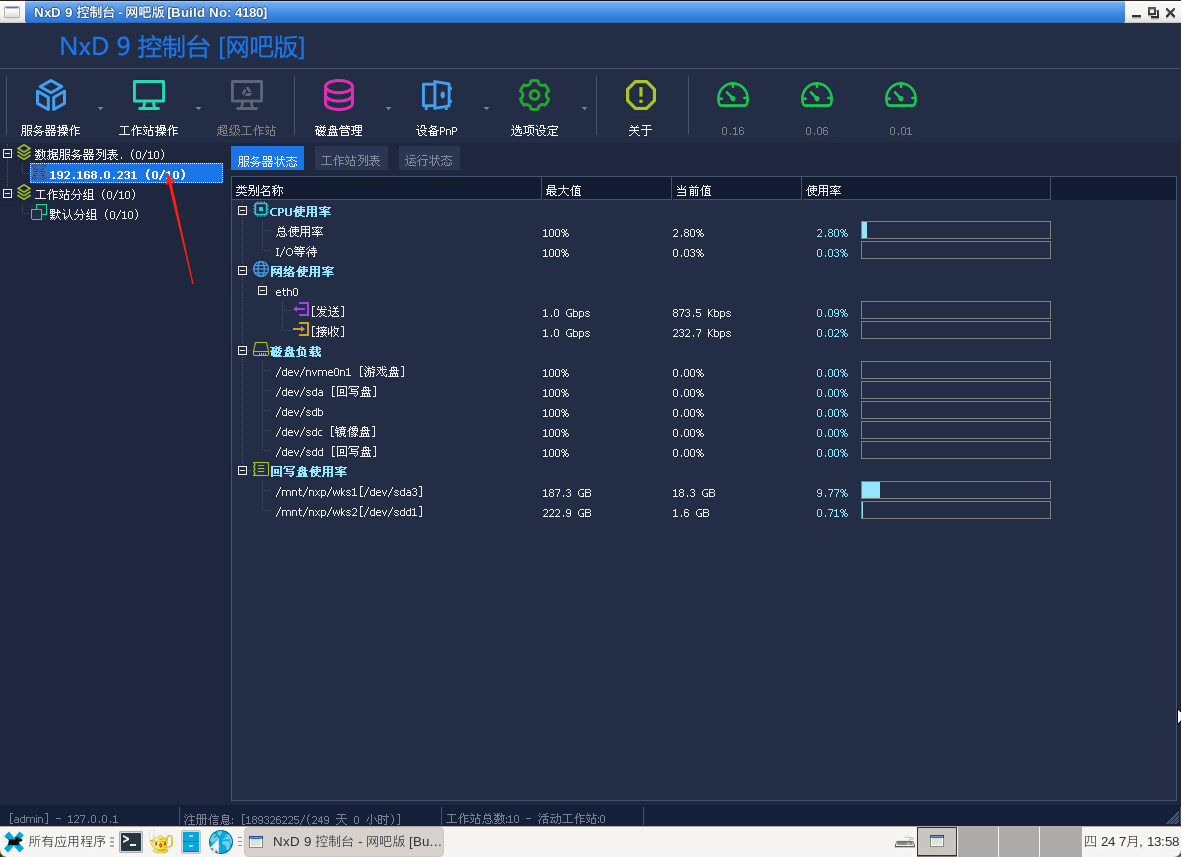1181x857 pixels.
Task: Select the 工作站操作 monitor icon
Action: [148, 95]
